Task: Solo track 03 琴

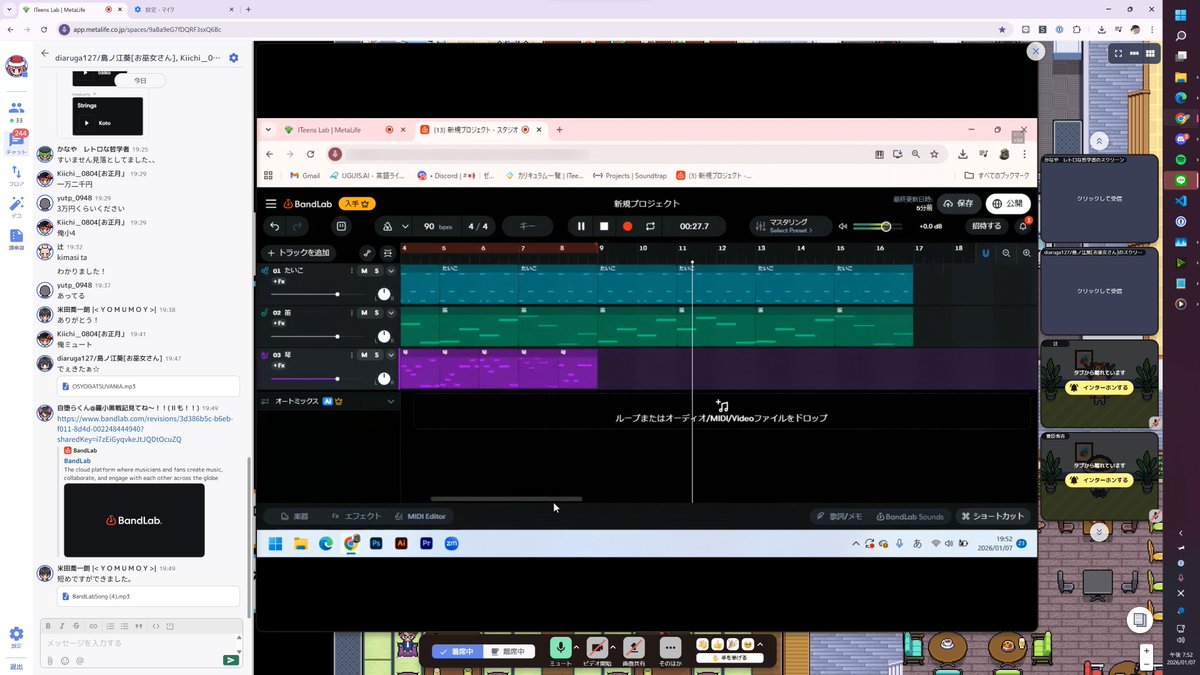Action: tap(376, 355)
